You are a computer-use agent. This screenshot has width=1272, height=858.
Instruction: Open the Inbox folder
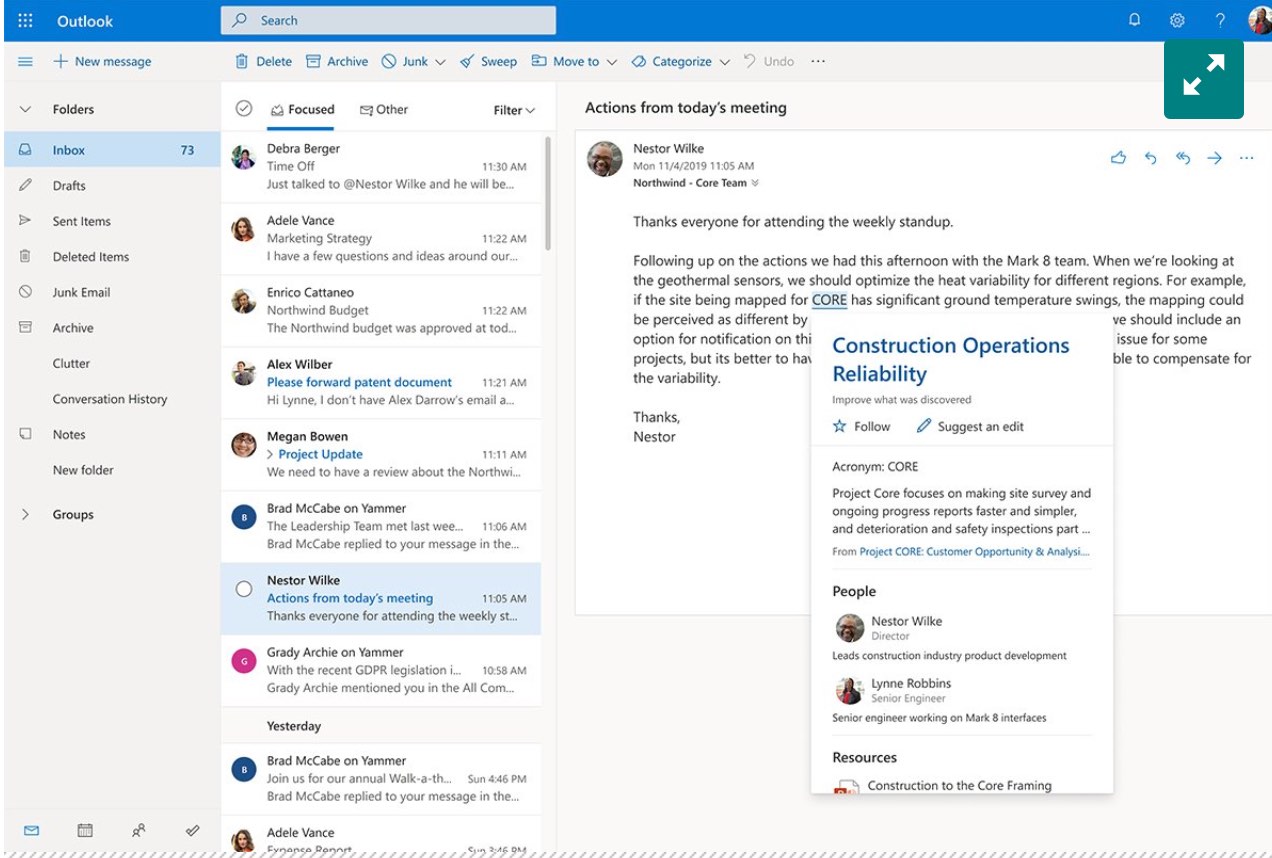coord(112,150)
